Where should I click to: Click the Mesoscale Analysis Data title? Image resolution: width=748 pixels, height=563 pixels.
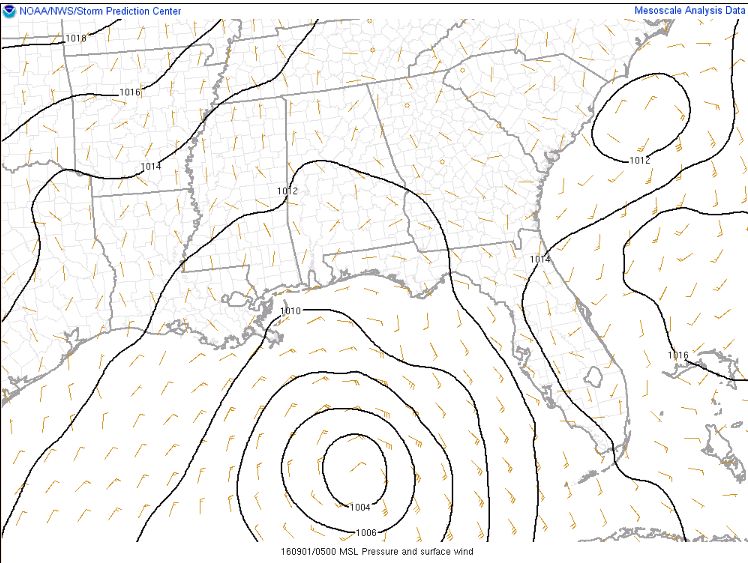[689, 10]
